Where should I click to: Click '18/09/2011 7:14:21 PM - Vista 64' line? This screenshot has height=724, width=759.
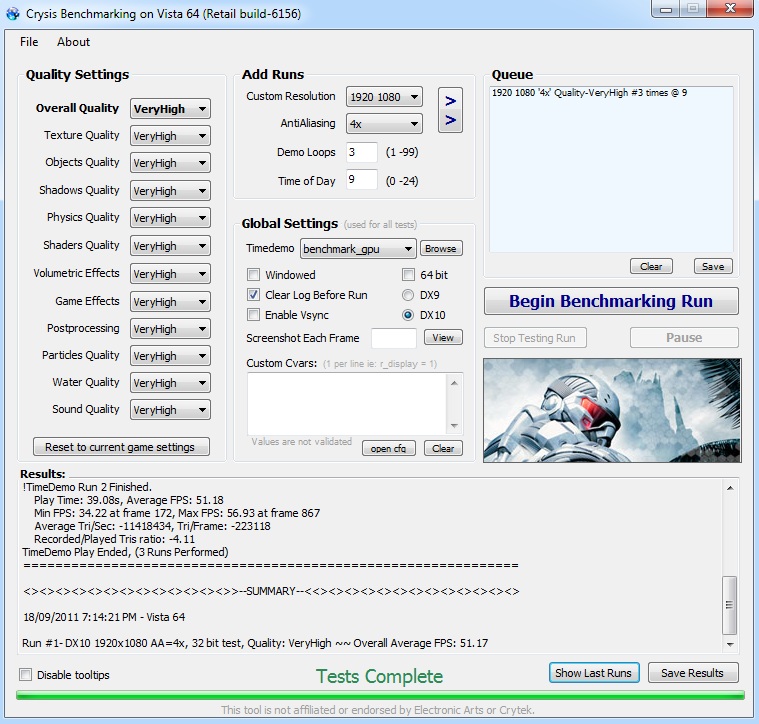point(104,617)
